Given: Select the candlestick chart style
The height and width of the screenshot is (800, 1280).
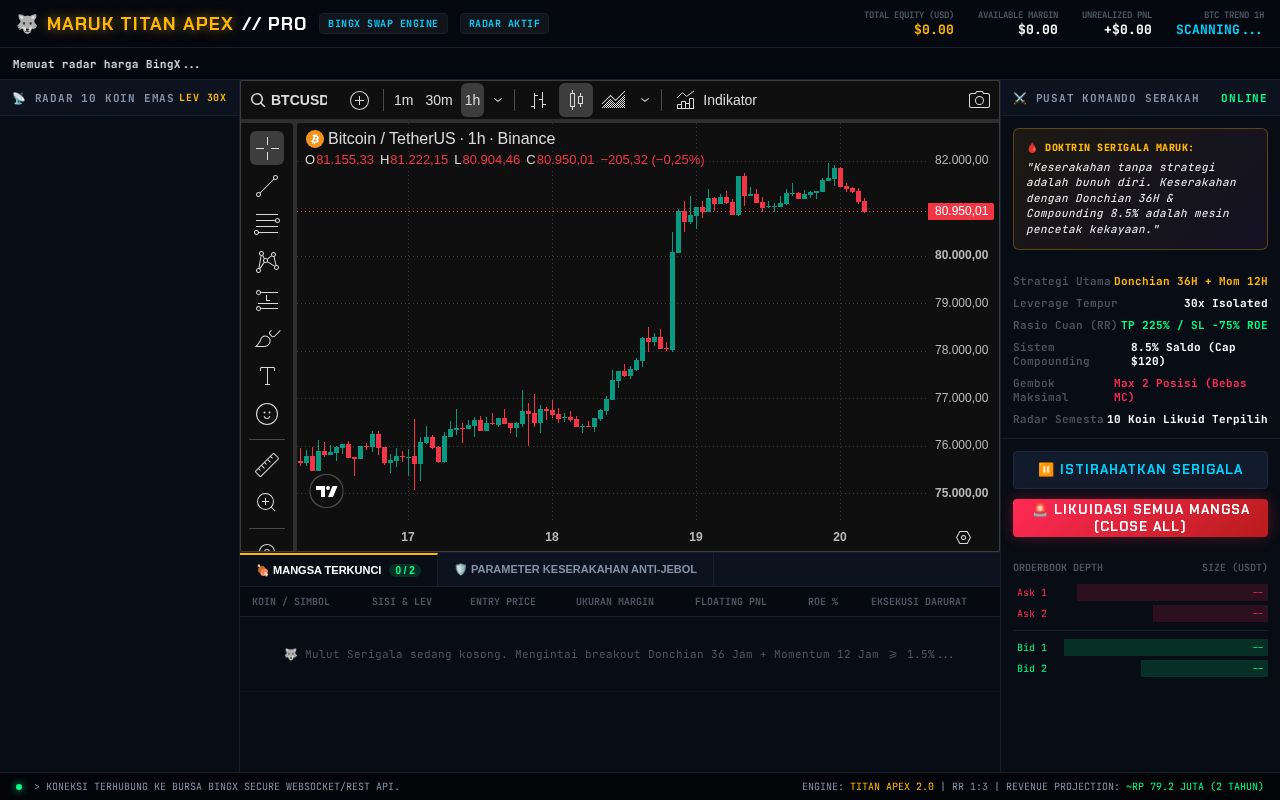Looking at the screenshot, I should coord(576,100).
